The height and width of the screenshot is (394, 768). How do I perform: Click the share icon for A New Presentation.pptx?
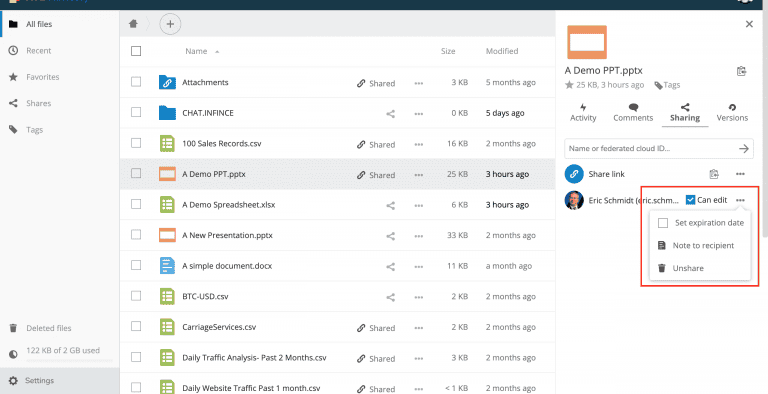click(x=390, y=236)
